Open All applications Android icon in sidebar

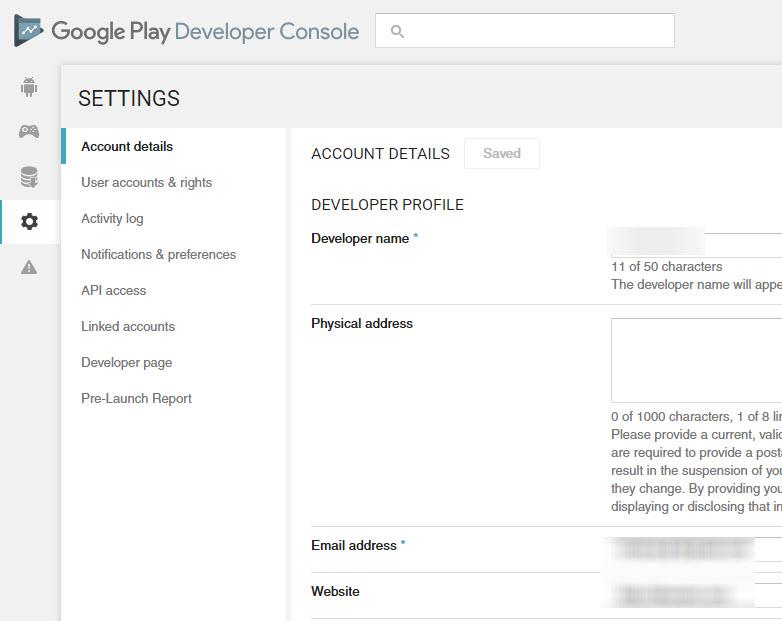(29, 87)
